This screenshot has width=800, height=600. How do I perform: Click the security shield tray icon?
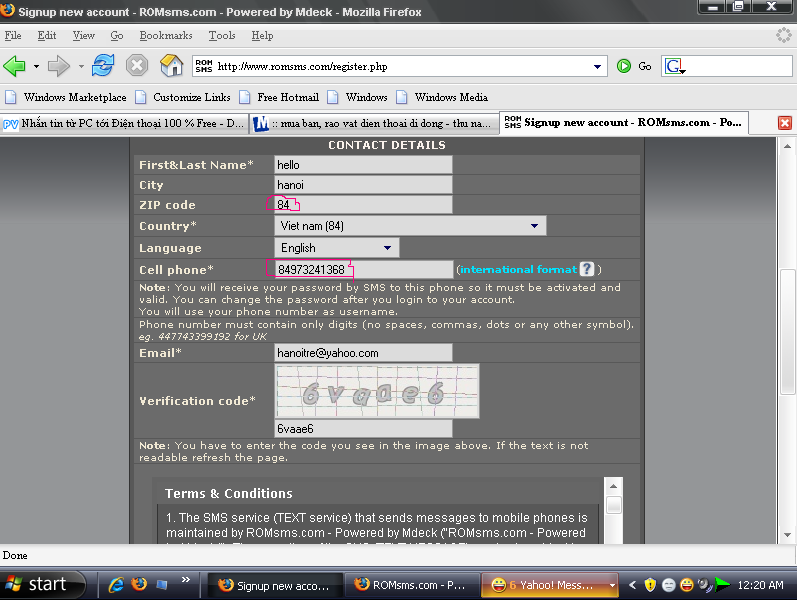click(x=650, y=585)
